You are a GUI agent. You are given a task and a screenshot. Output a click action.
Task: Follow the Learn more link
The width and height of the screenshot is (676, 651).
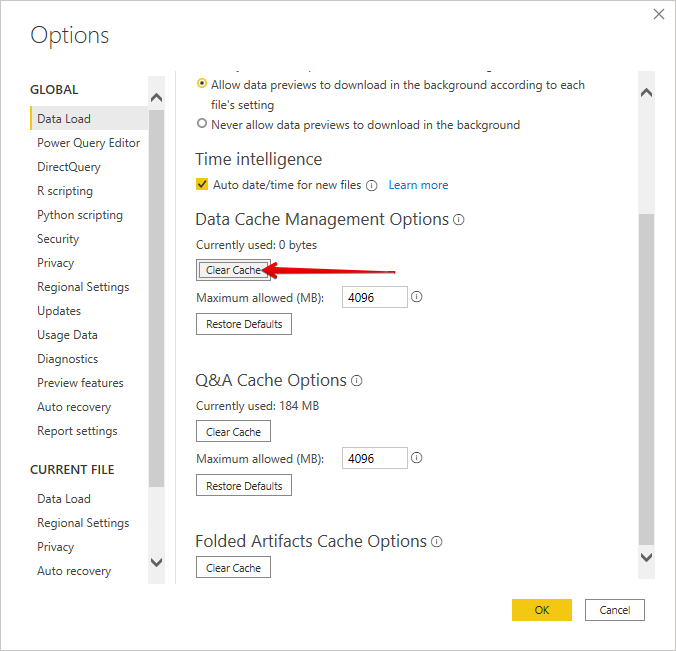[x=418, y=185]
